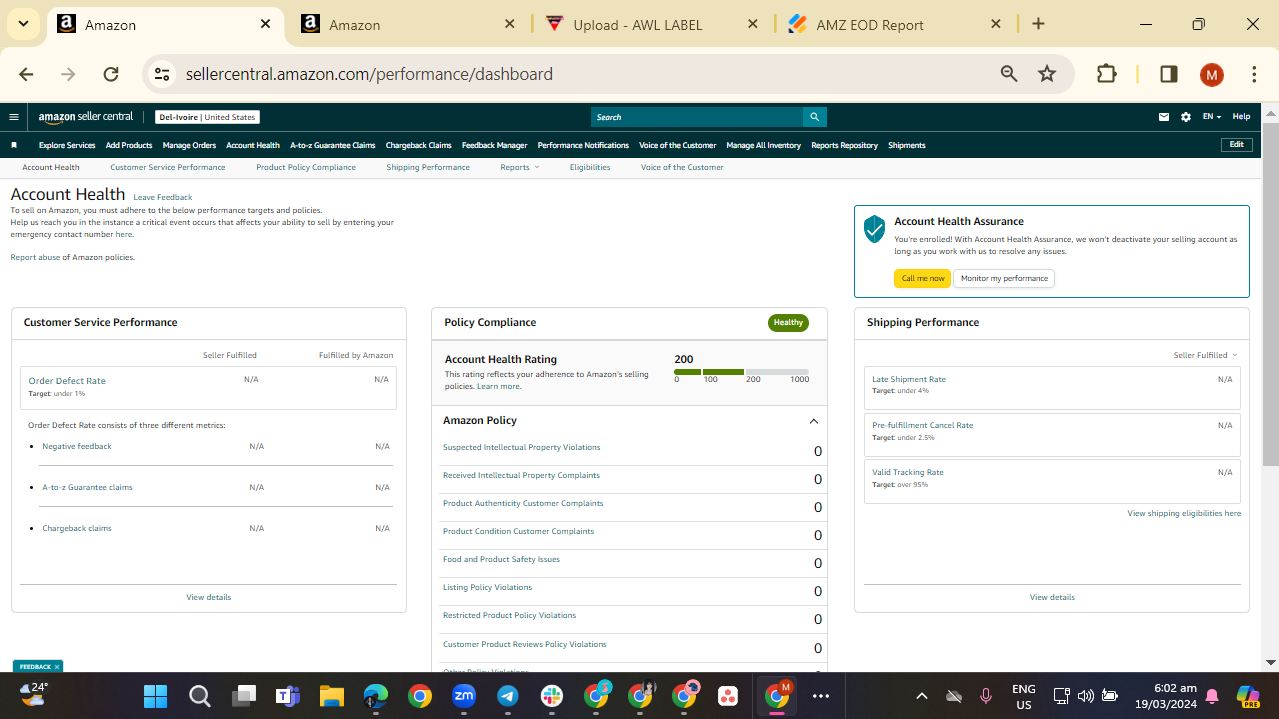Click View details under Shipping Performance
Screen dimensions: 1279x719
tap(1052, 597)
